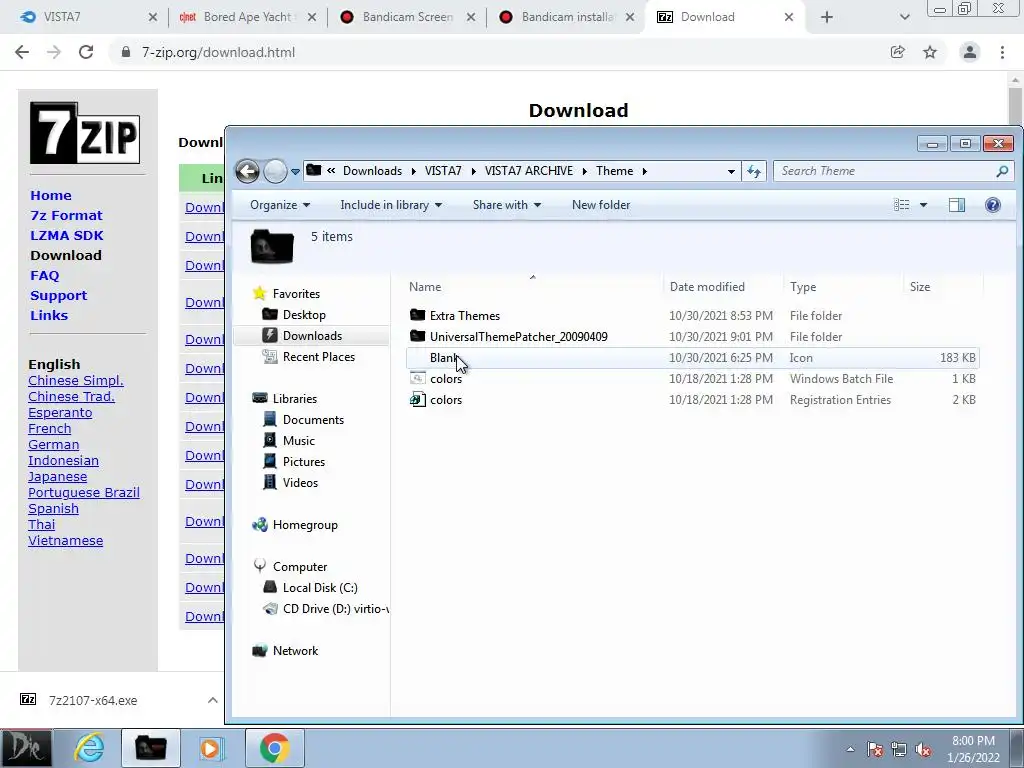Switch to Bored Ape Yacht tab

247,18
